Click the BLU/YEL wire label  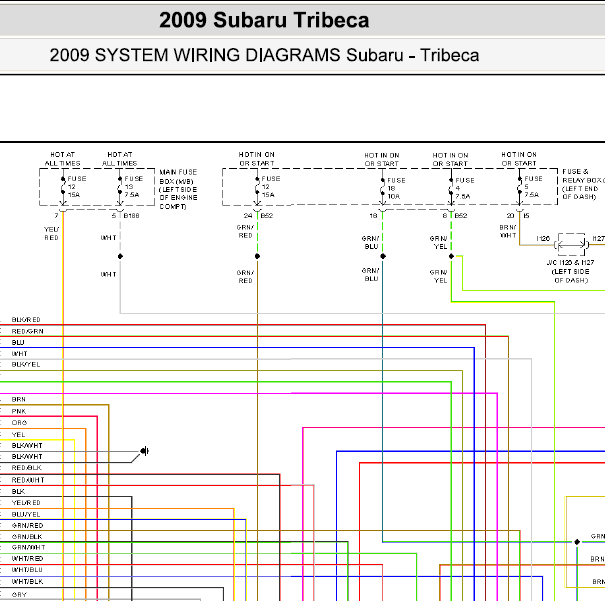[x=26, y=515]
